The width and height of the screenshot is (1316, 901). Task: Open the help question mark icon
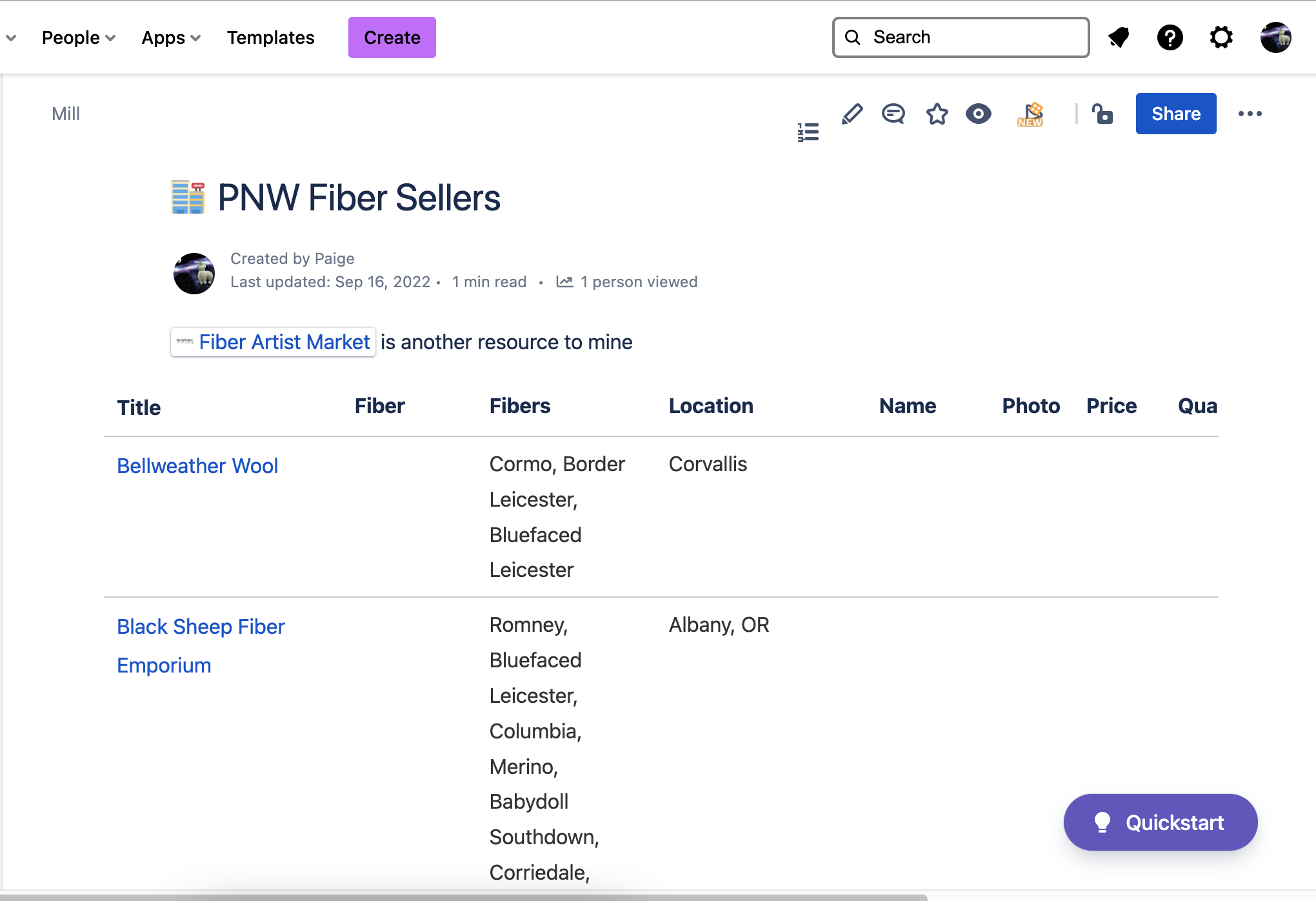click(1170, 37)
